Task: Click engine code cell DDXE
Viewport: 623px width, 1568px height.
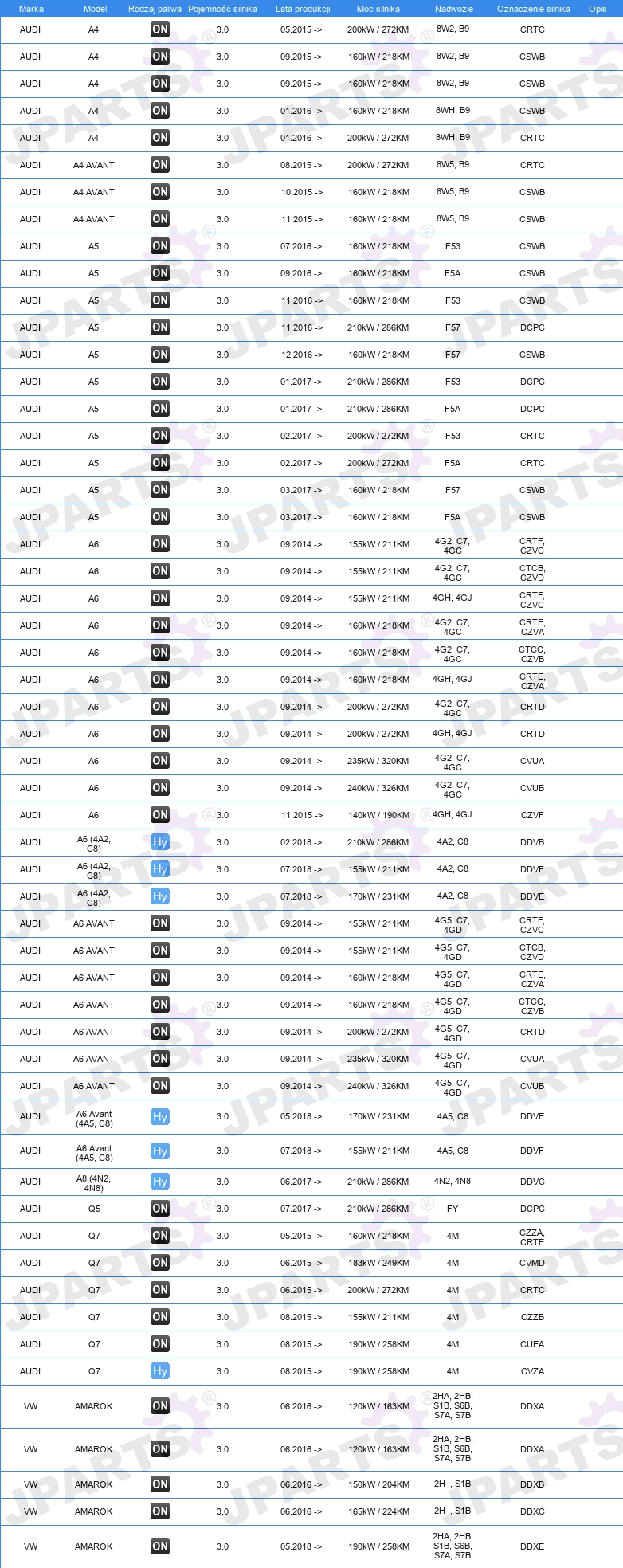Action: (532, 1546)
